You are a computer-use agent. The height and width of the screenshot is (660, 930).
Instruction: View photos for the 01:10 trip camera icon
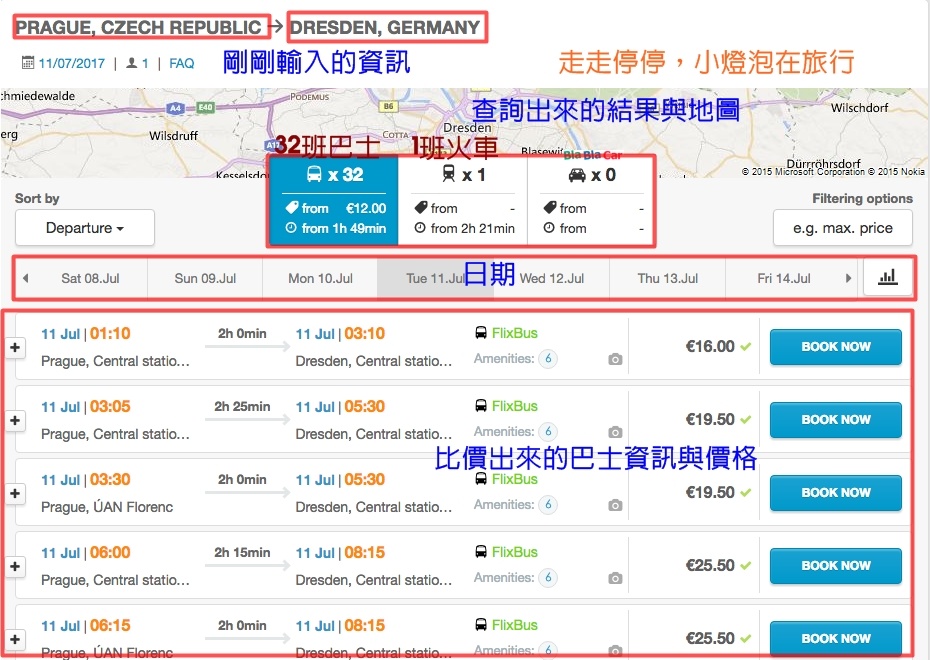tap(615, 359)
